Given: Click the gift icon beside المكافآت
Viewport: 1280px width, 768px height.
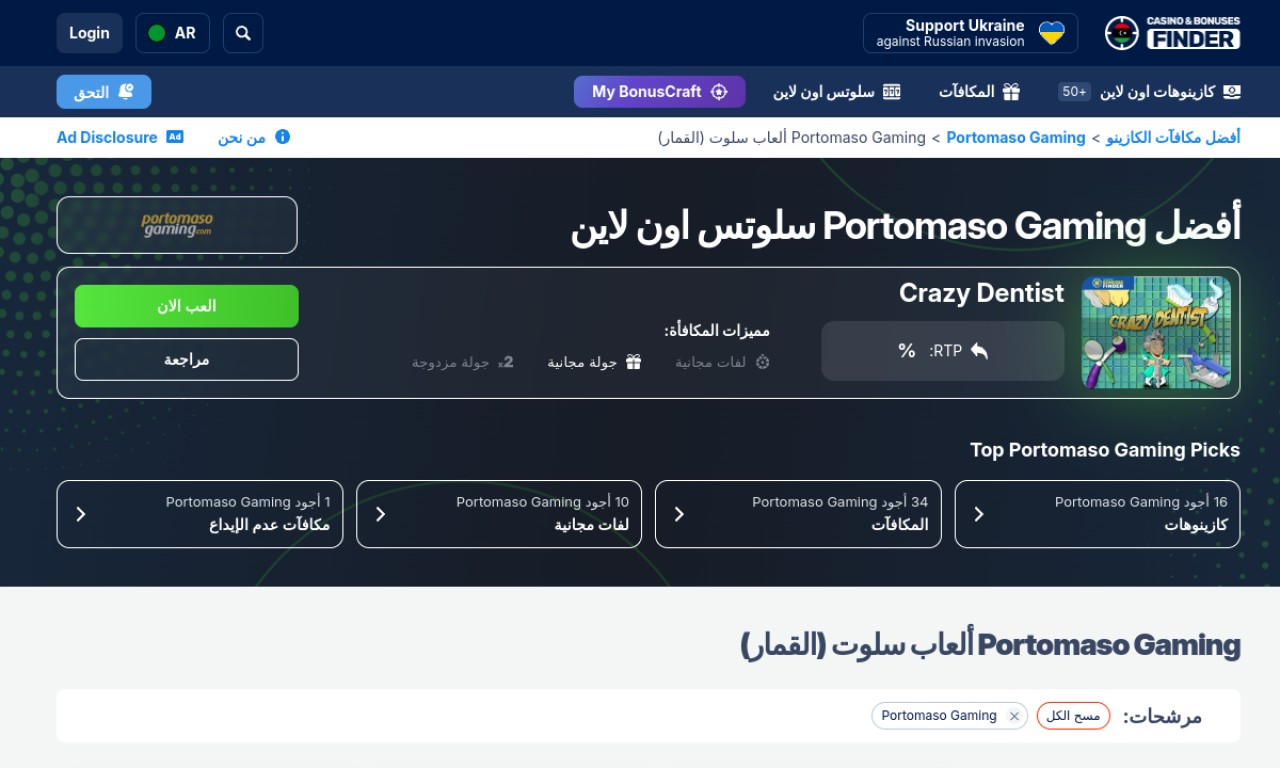Looking at the screenshot, I should (x=1012, y=92).
